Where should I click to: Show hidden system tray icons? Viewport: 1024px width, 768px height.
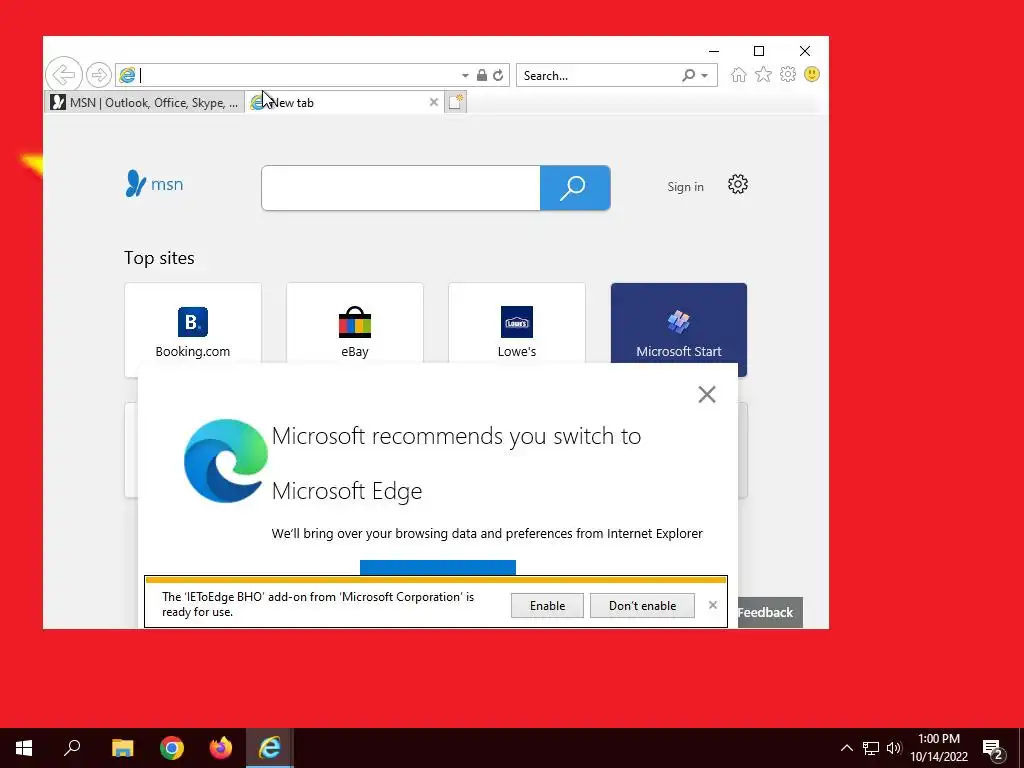point(846,748)
